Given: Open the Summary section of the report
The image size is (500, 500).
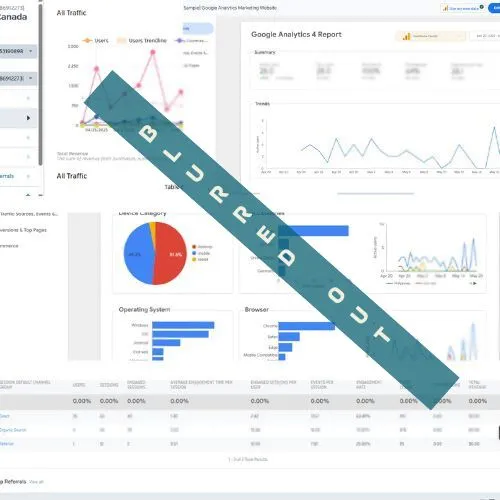Looking at the screenshot, I should point(265,52).
